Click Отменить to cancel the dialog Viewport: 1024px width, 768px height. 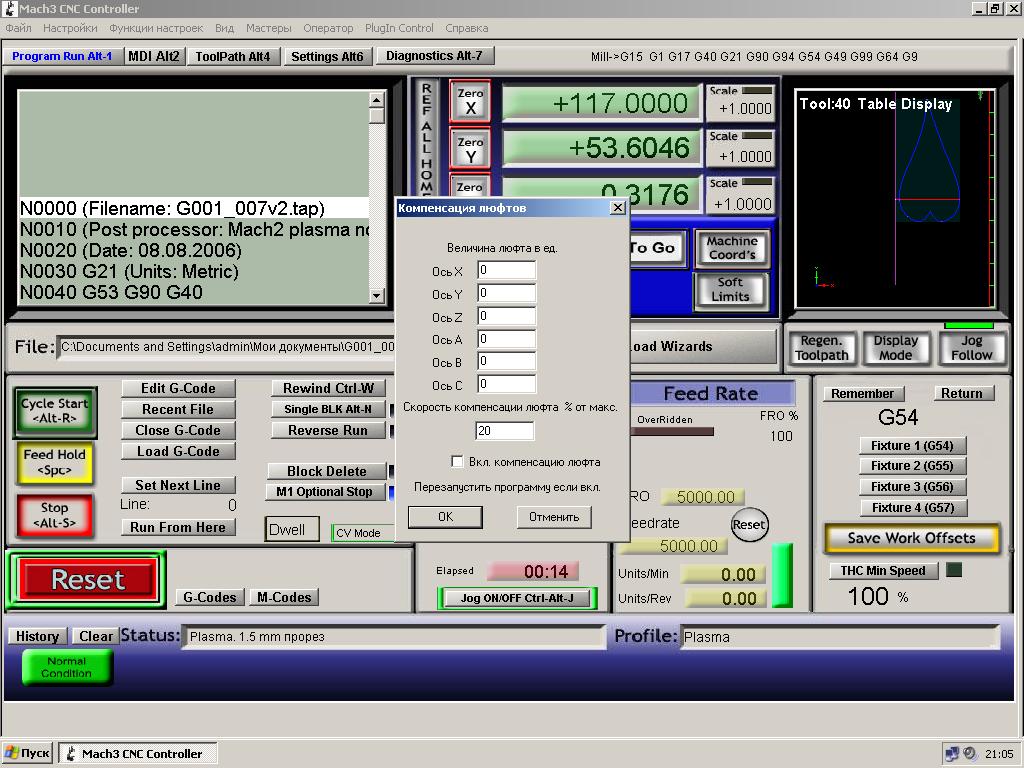tap(554, 517)
